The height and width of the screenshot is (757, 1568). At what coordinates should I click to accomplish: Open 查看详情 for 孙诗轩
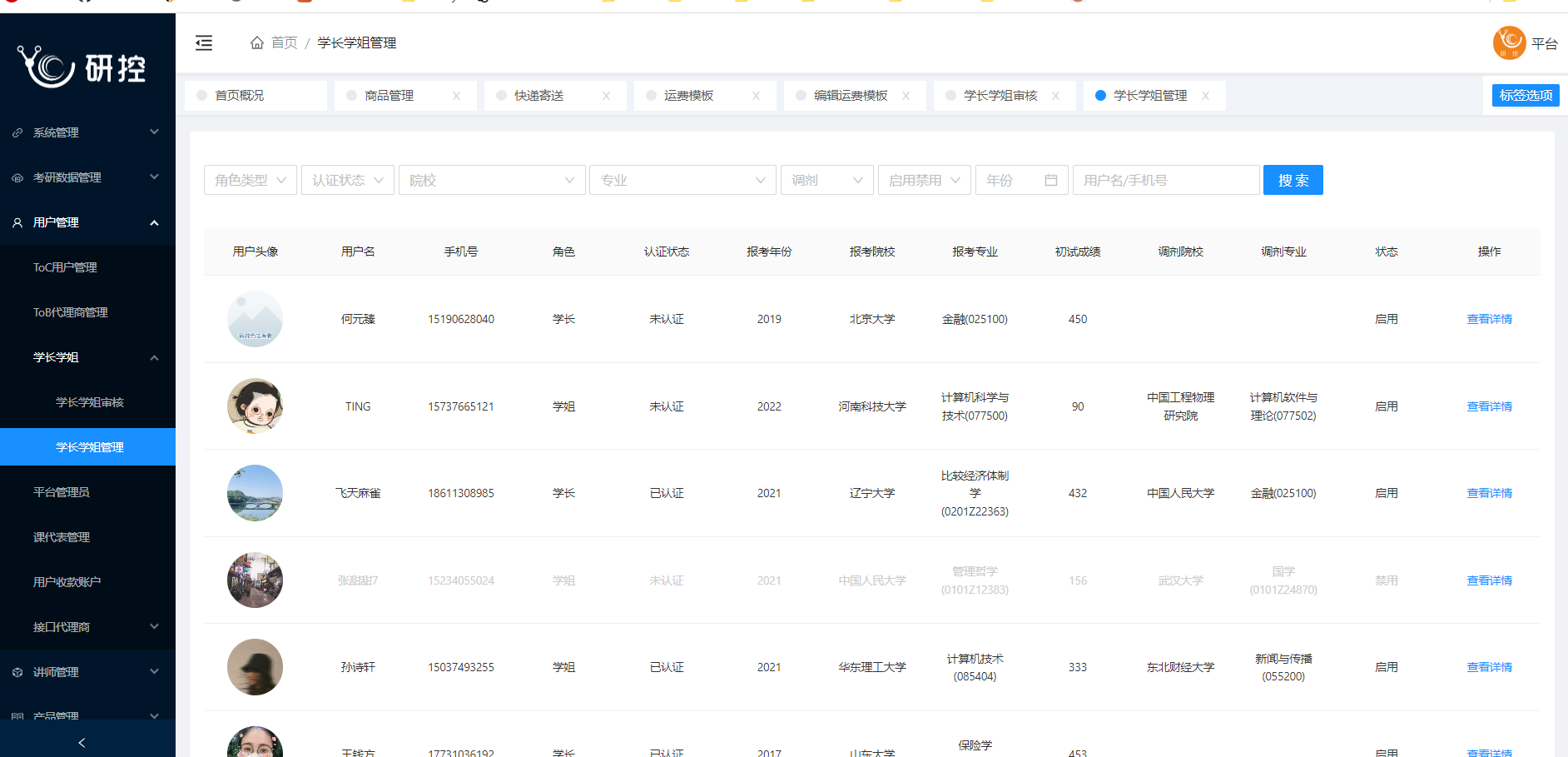coord(1489,667)
